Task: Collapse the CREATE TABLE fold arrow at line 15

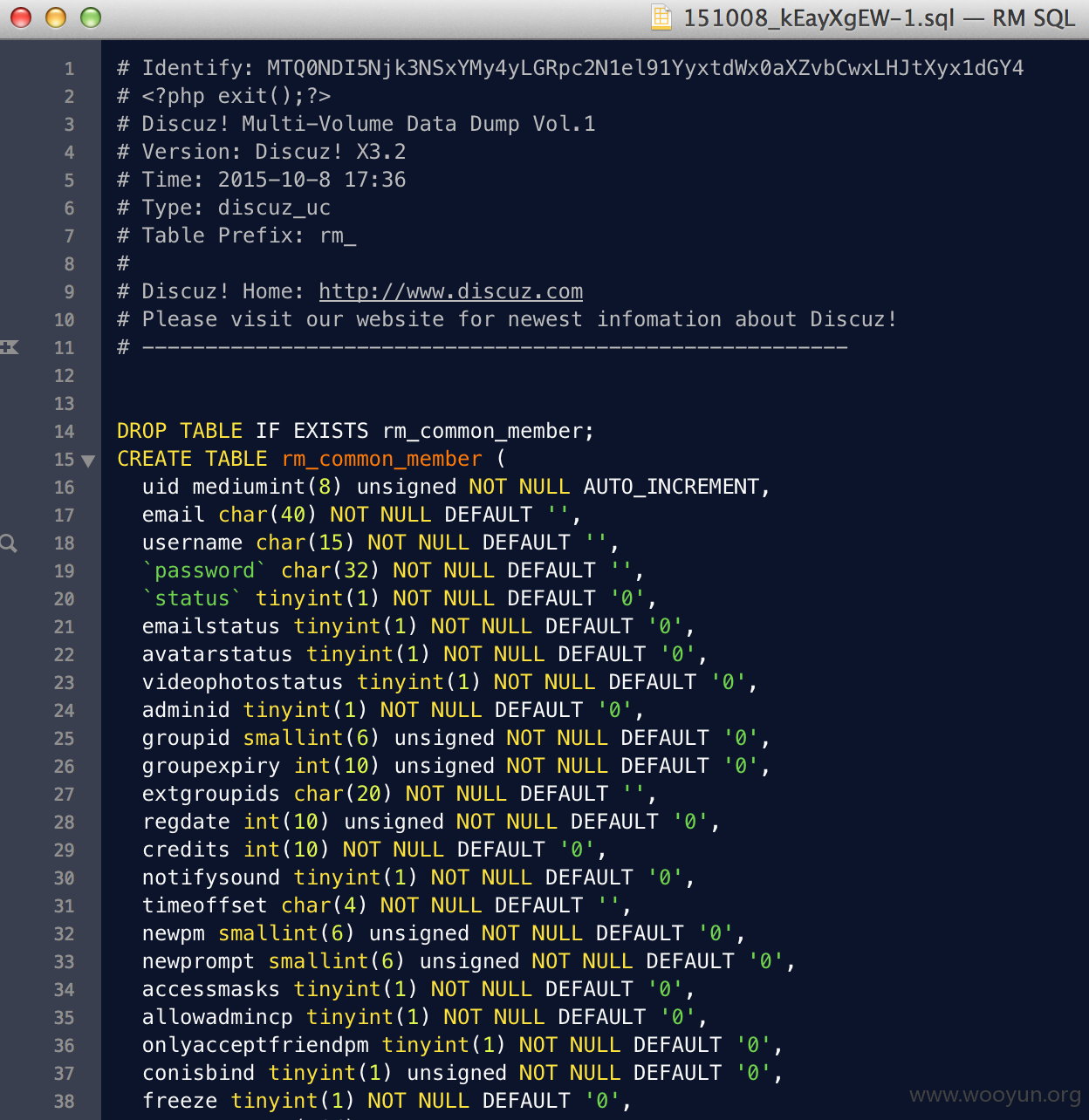Action: tap(88, 461)
